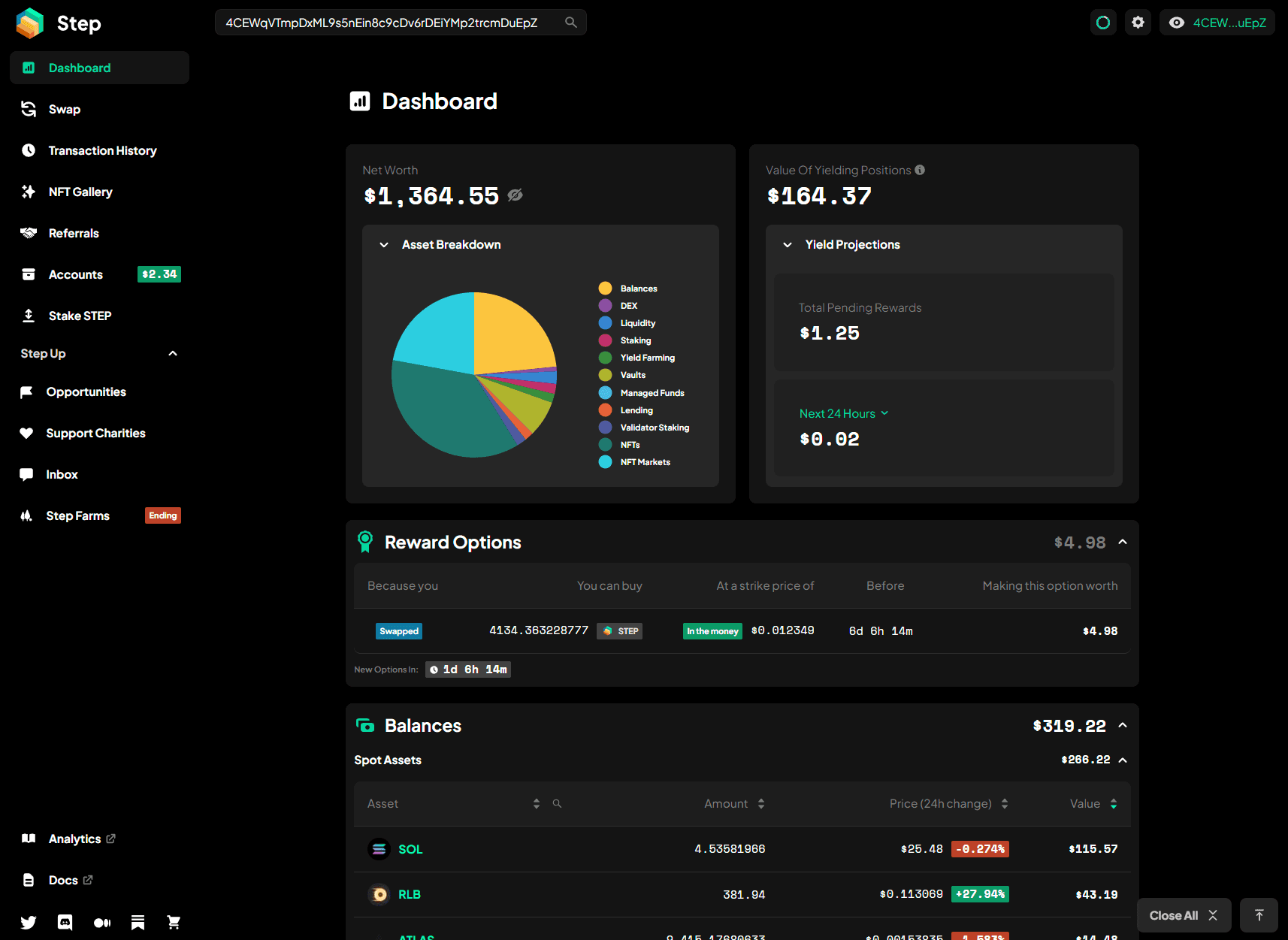Click the clock icon in New Options timer
This screenshot has height=940, width=1288.
434,669
